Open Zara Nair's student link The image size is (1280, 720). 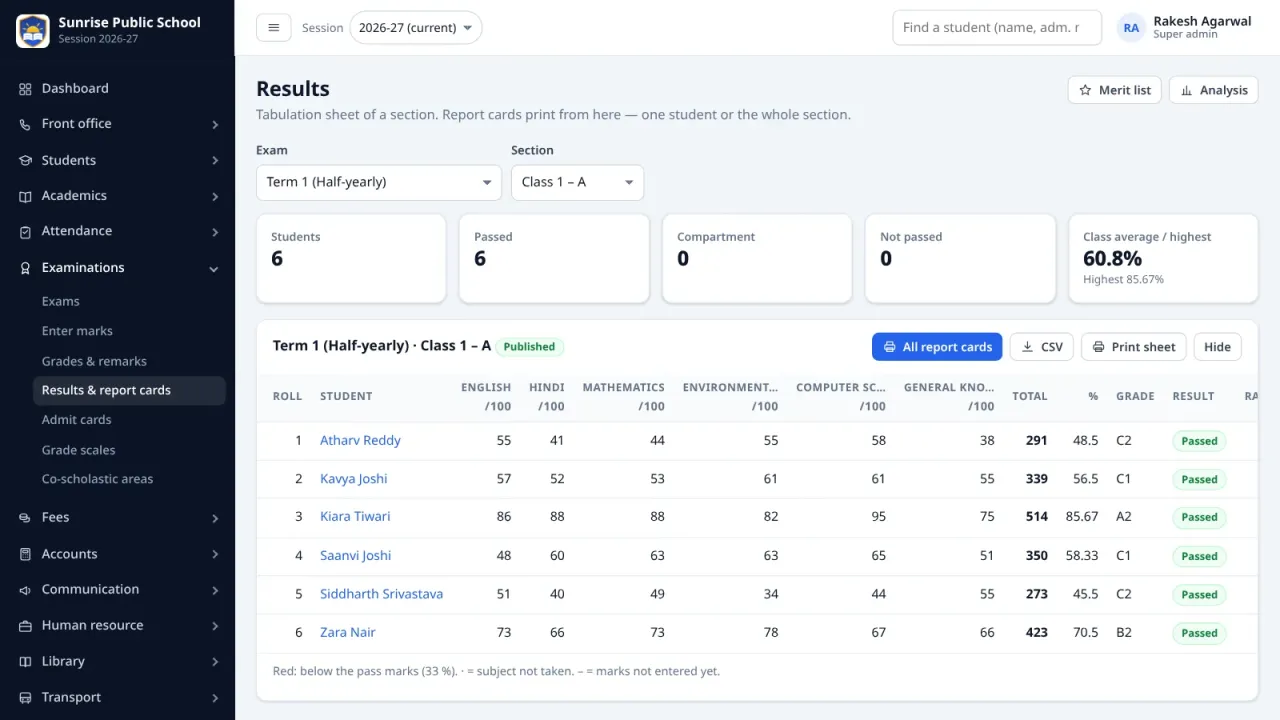coord(348,632)
